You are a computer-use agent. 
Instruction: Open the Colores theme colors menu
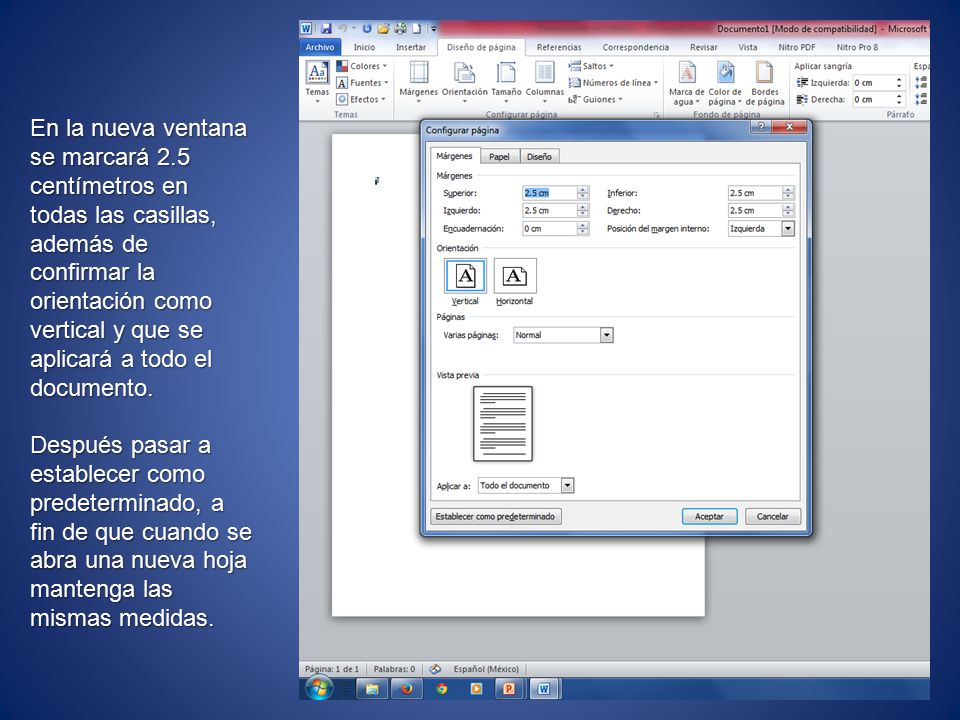362,66
